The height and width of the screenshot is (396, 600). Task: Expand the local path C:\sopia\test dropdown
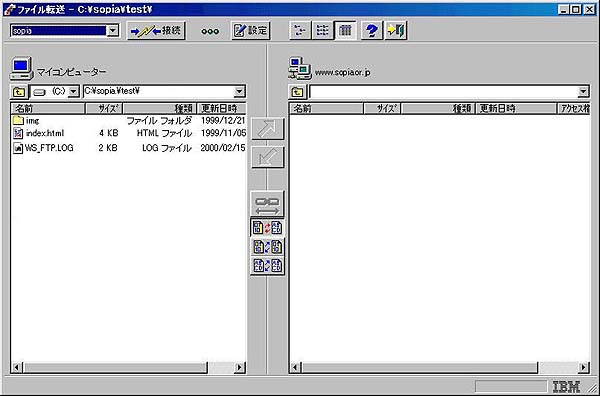point(239,91)
